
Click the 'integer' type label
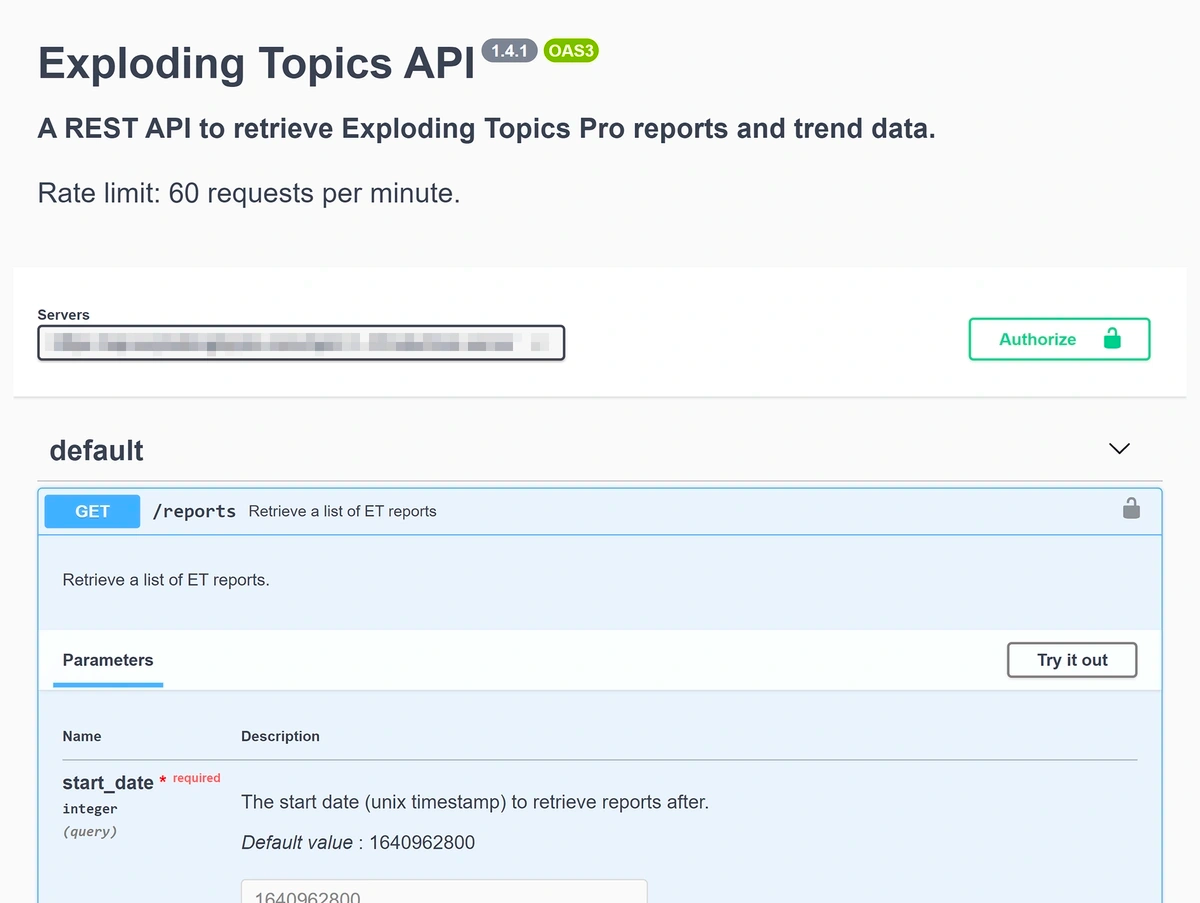(90, 809)
